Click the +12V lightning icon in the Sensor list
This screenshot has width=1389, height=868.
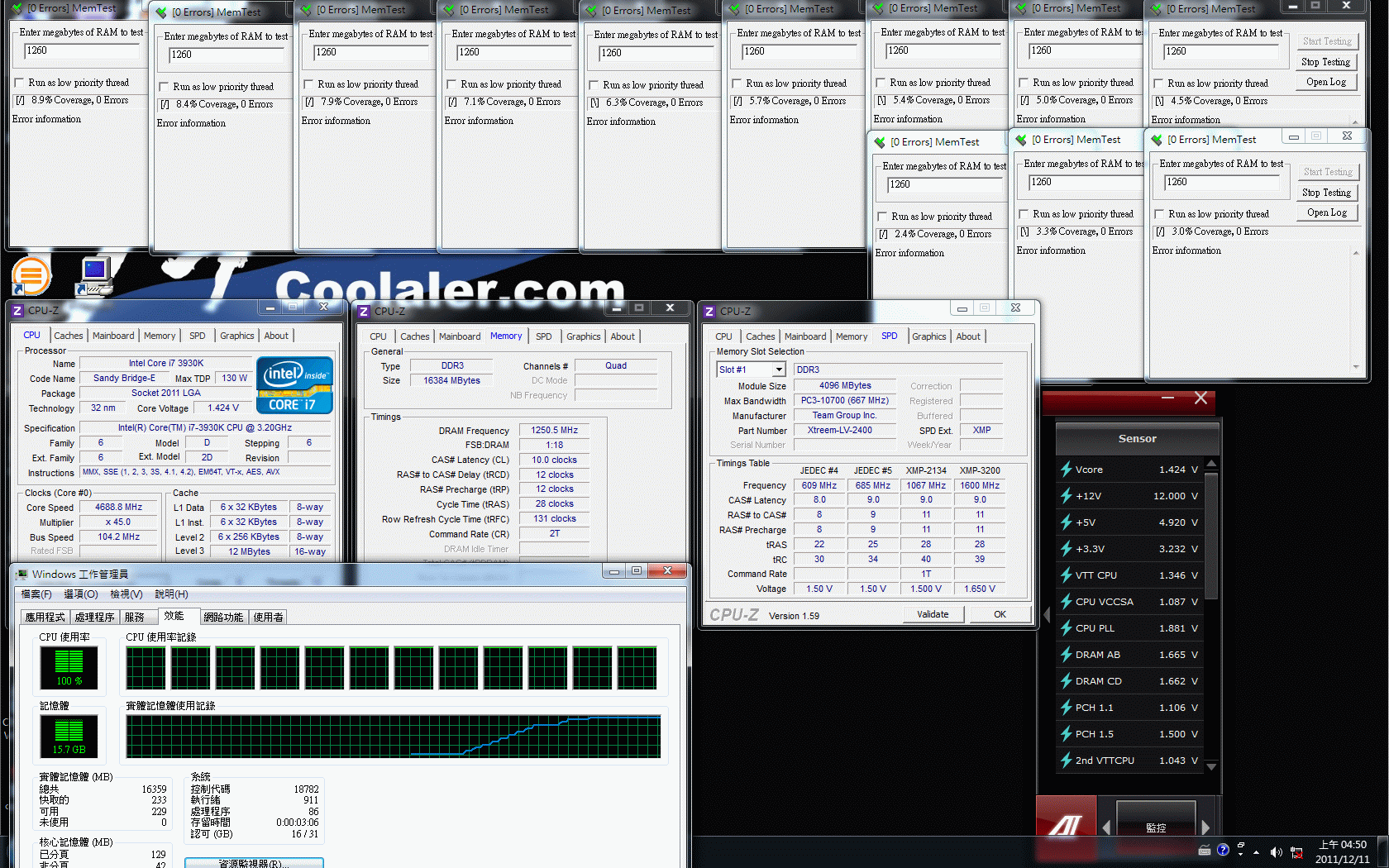tap(1067, 496)
